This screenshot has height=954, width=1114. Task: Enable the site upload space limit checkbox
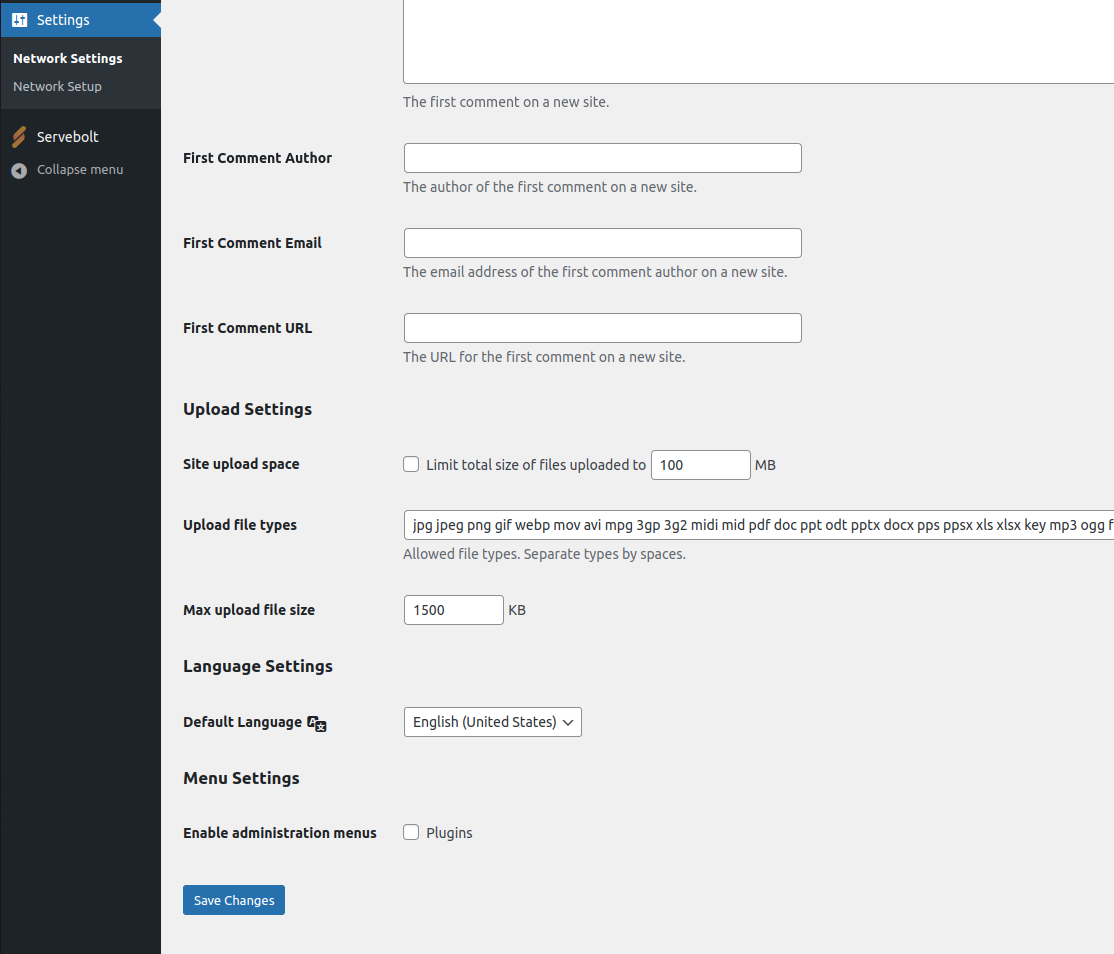411,464
